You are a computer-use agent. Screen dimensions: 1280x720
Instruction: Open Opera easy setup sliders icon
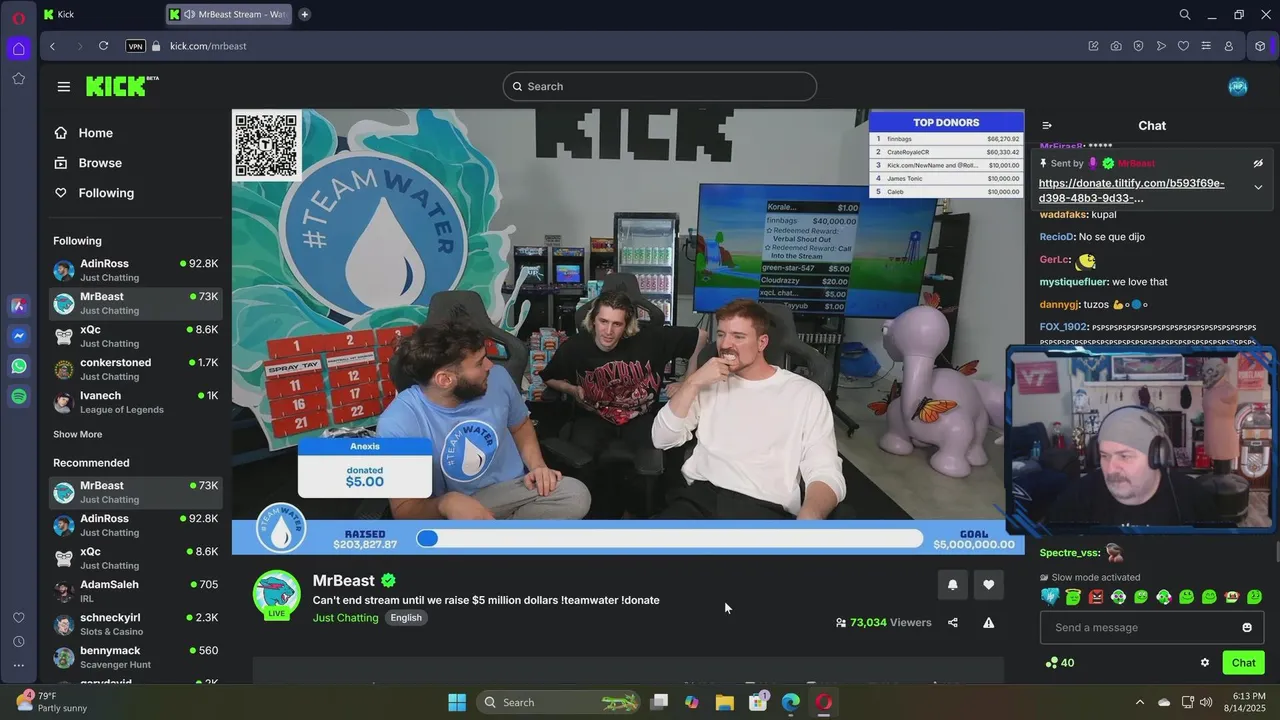1206,46
